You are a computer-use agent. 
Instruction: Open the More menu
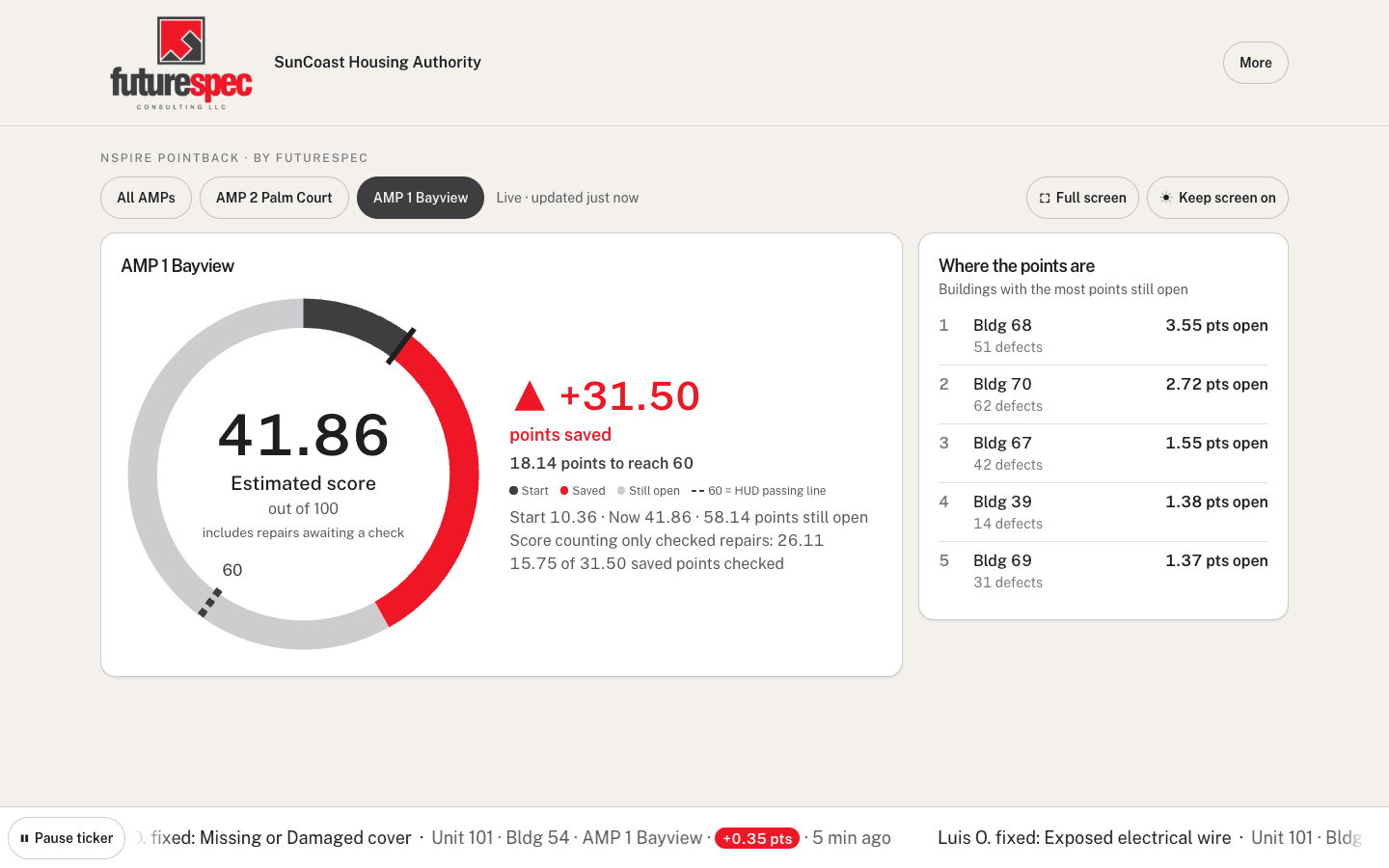[x=1255, y=63]
